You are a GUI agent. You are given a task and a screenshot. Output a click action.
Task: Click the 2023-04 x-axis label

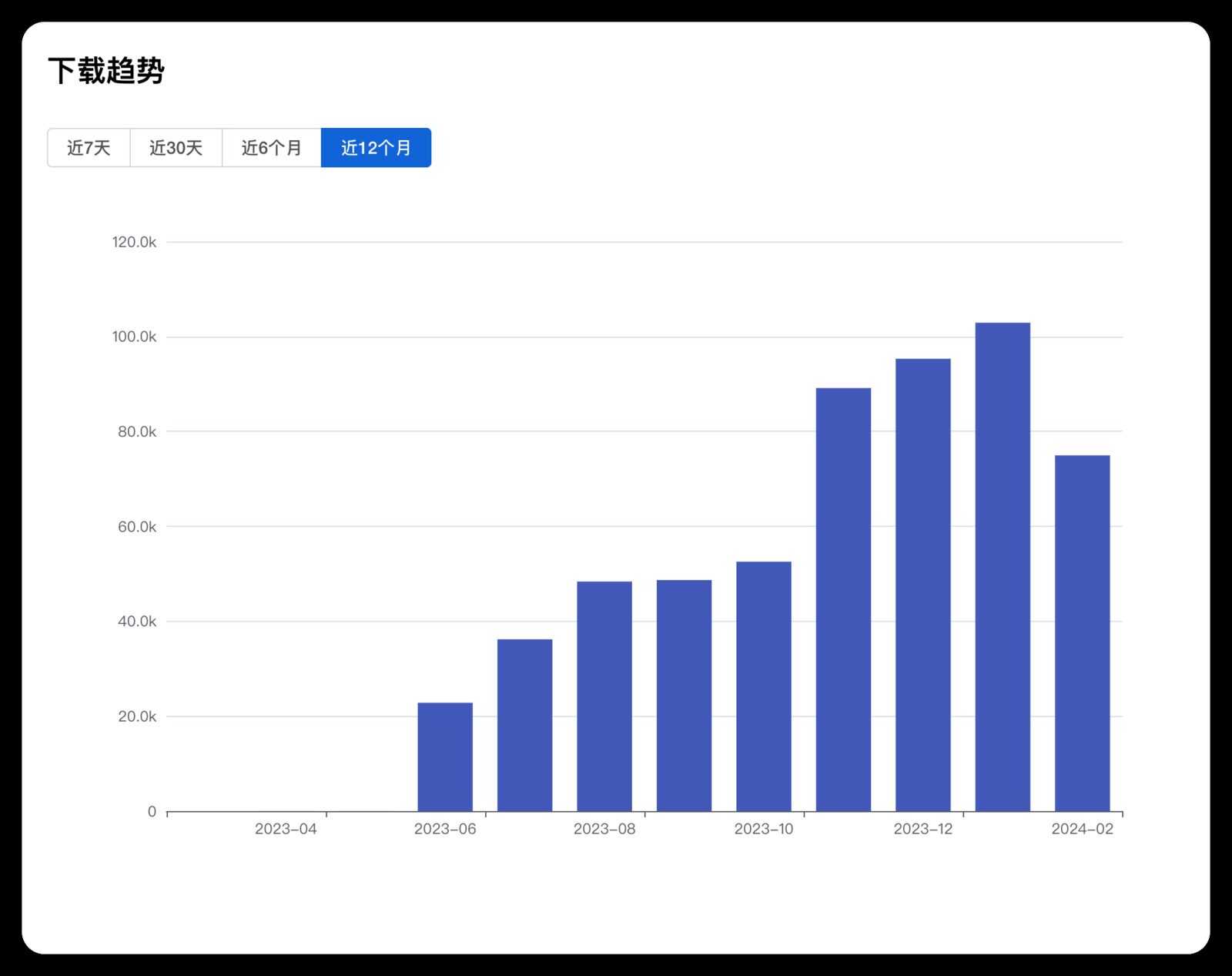286,829
